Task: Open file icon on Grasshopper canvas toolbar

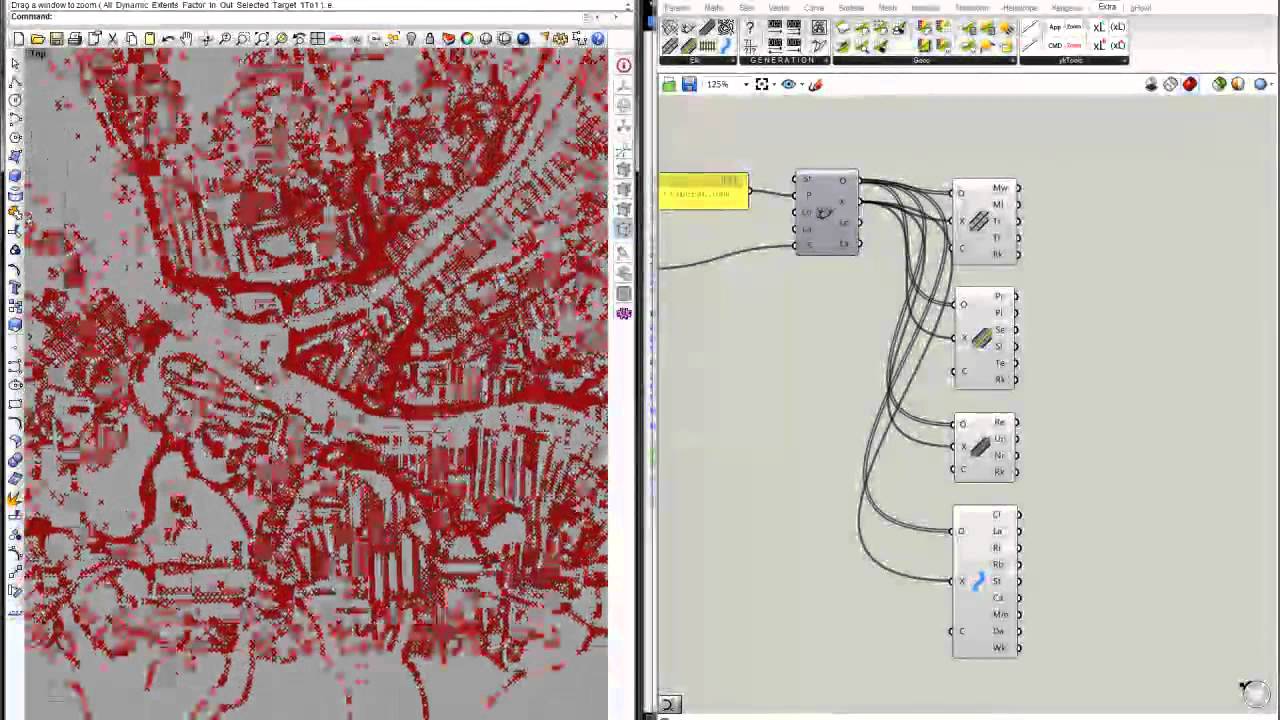Action: tap(669, 85)
